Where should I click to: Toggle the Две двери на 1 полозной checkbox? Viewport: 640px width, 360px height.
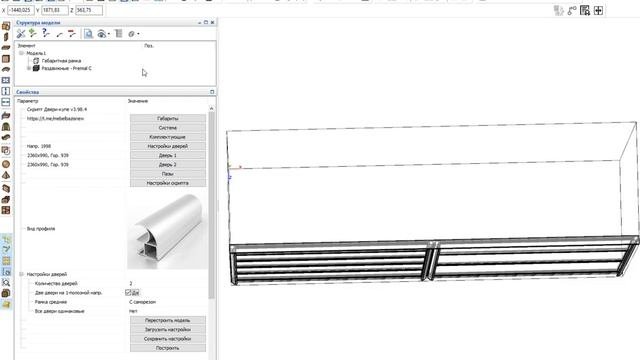[128, 293]
